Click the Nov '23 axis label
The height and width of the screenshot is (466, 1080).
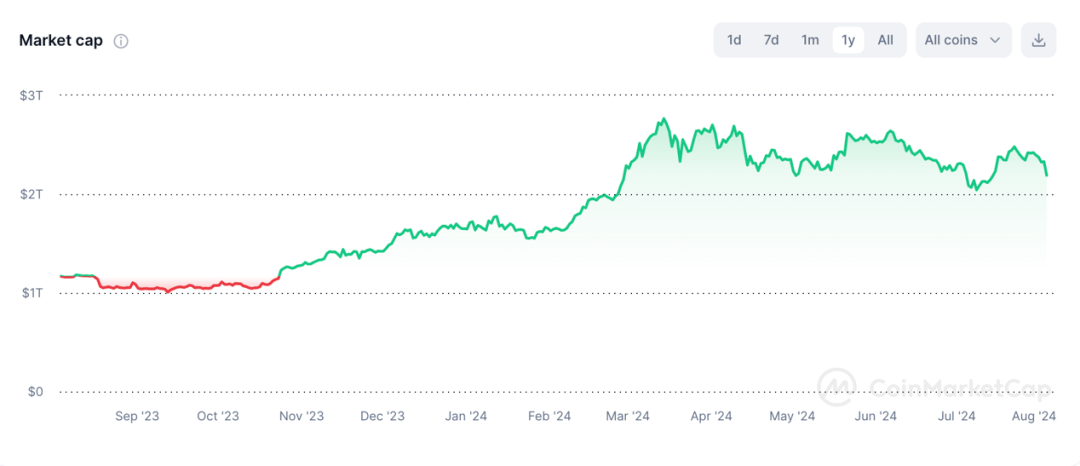point(301,416)
